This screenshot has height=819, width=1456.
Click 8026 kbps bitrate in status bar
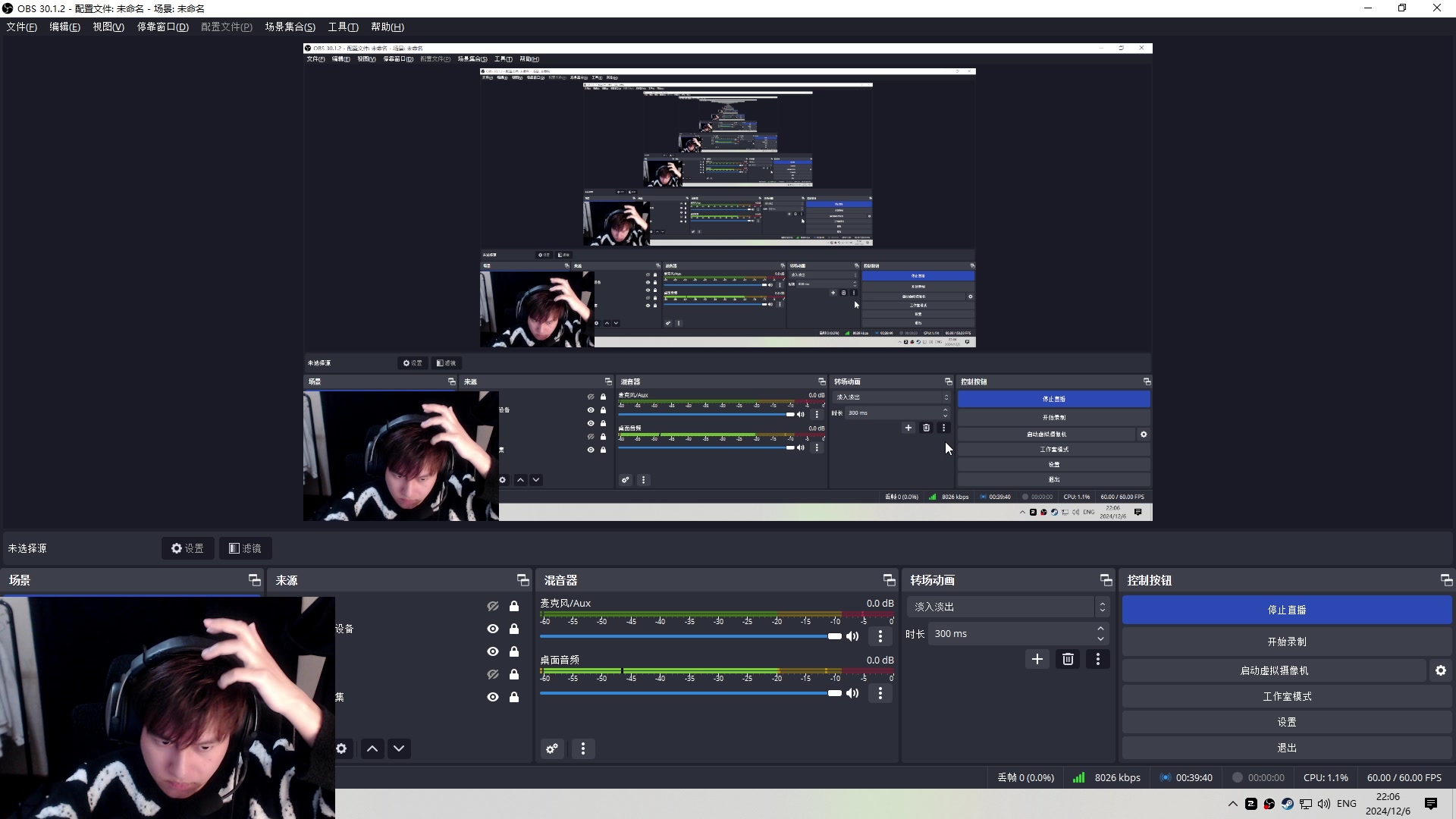pos(1117,777)
